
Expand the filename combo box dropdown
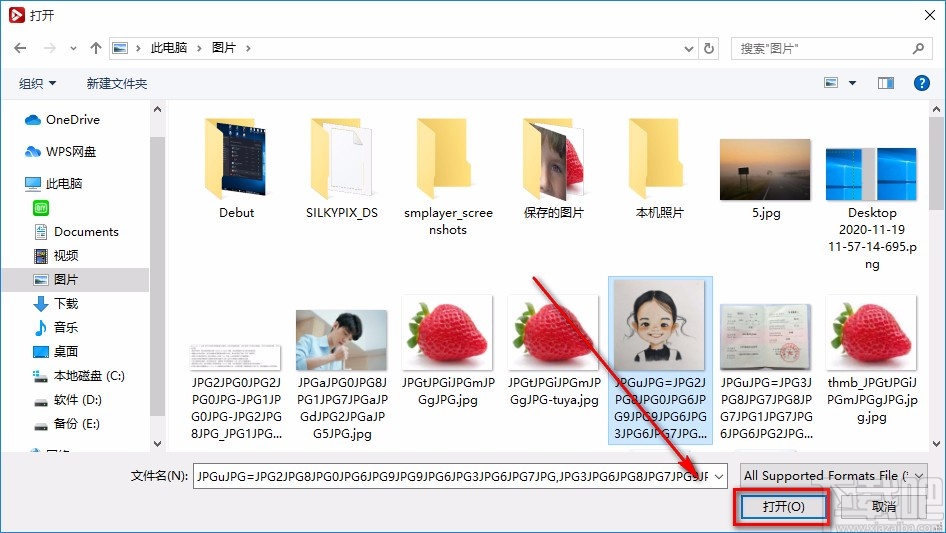tap(719, 476)
